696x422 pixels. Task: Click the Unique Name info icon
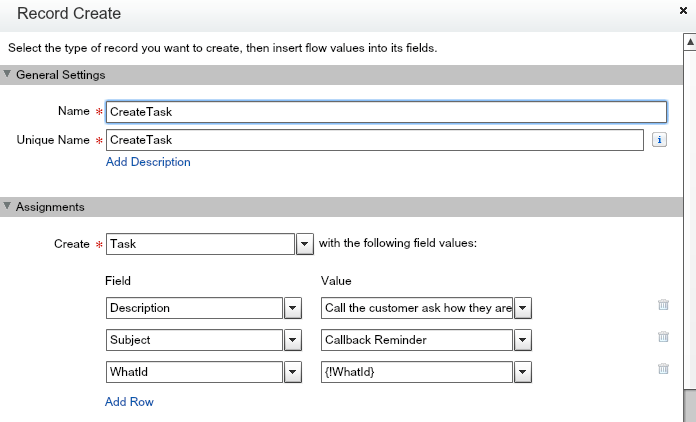(659, 140)
